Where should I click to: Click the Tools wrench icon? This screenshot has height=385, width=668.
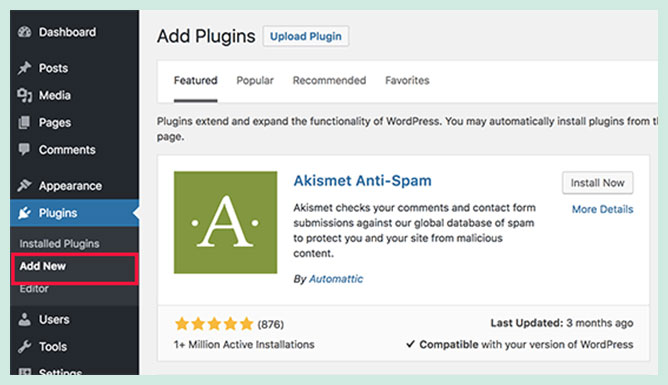[x=24, y=347]
